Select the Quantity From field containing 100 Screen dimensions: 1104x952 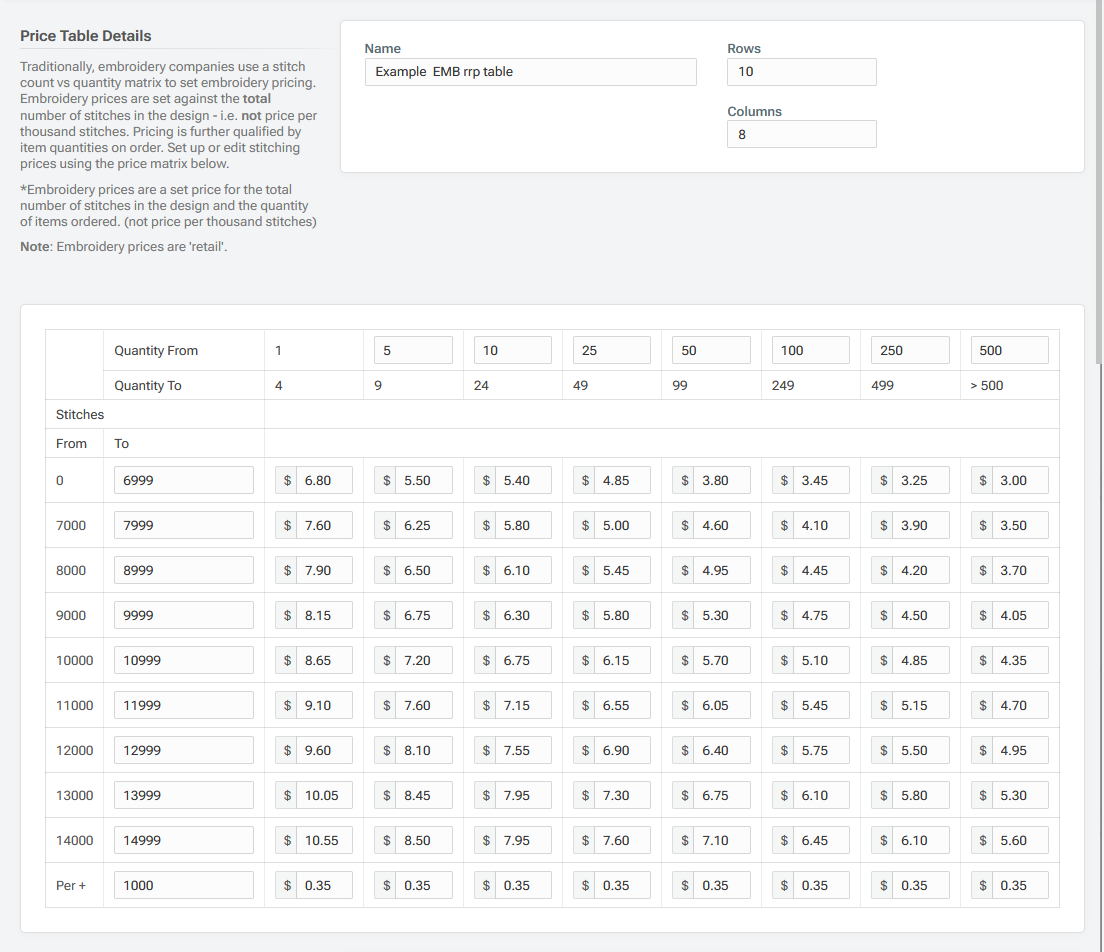tap(810, 349)
